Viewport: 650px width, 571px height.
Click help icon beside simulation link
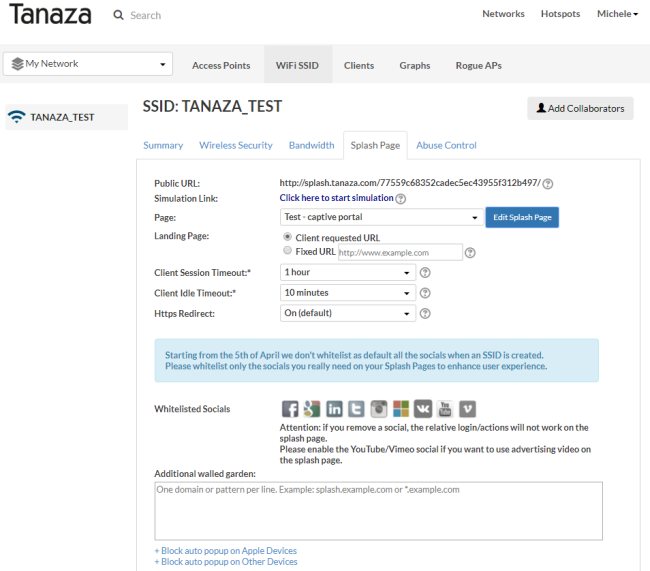[x=400, y=199]
